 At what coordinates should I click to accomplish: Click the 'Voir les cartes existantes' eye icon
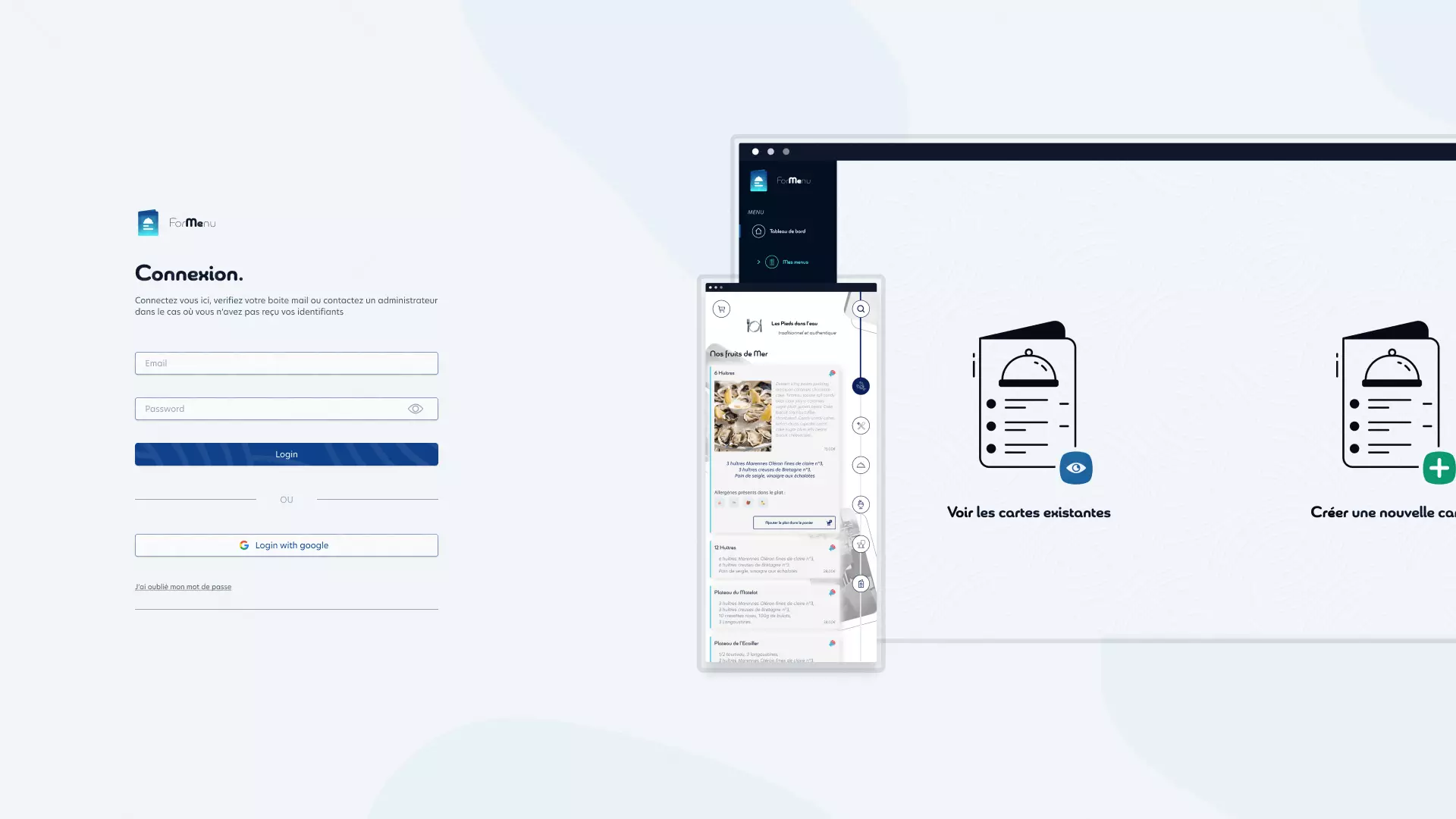1076,467
